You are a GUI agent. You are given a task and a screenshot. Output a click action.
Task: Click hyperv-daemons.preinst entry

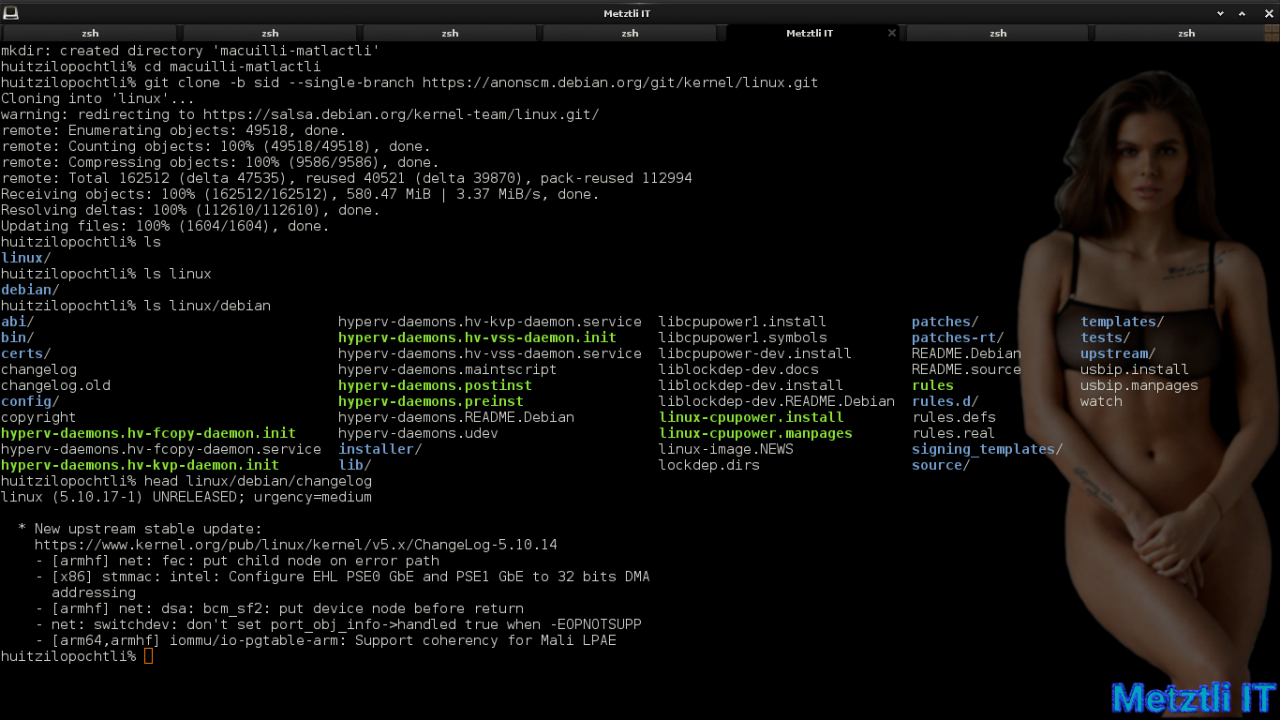tap(431, 401)
